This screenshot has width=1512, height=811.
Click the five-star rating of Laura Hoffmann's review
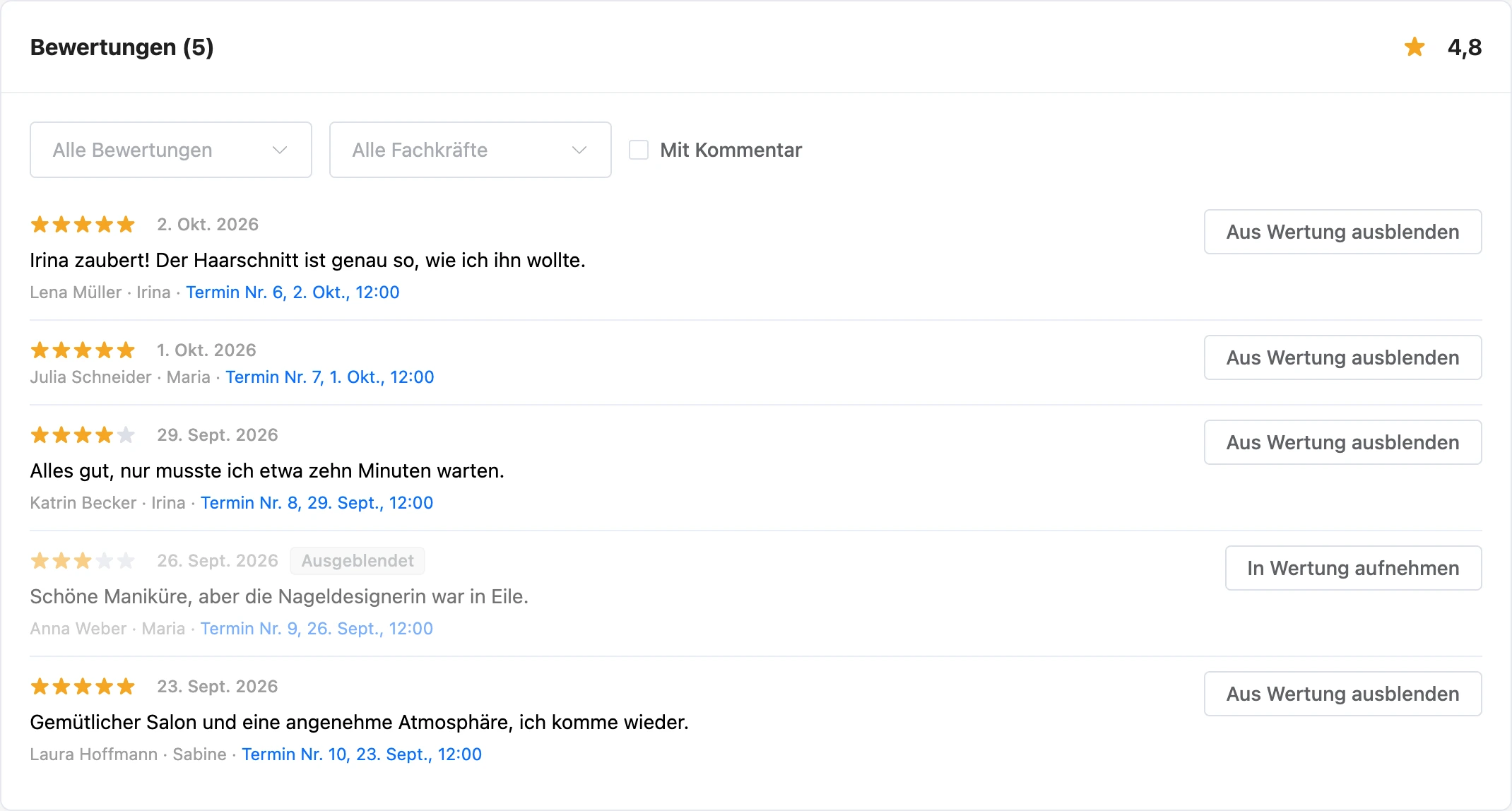tap(83, 687)
